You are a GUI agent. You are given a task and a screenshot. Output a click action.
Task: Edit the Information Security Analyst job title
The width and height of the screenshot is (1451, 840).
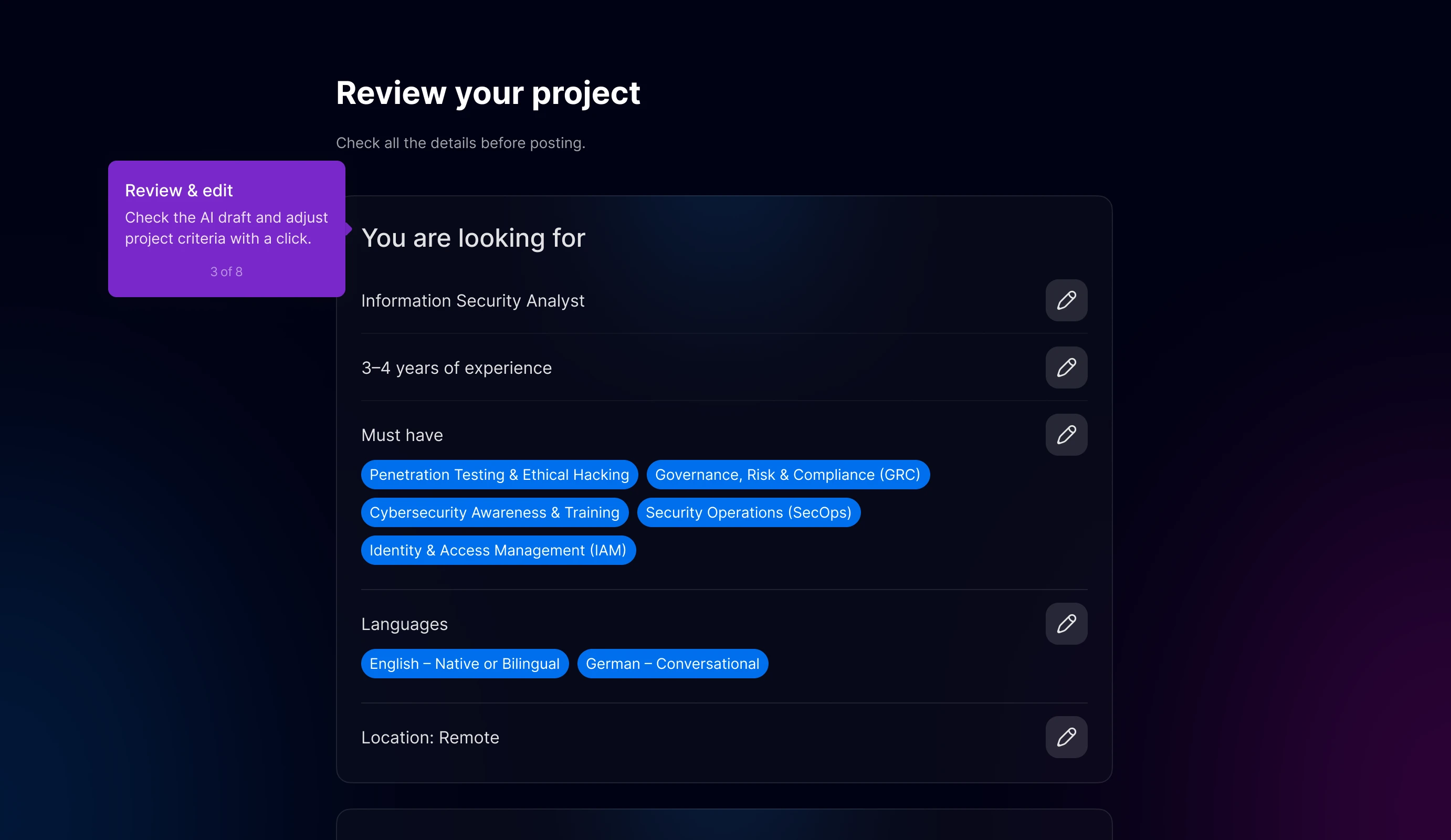(1066, 300)
